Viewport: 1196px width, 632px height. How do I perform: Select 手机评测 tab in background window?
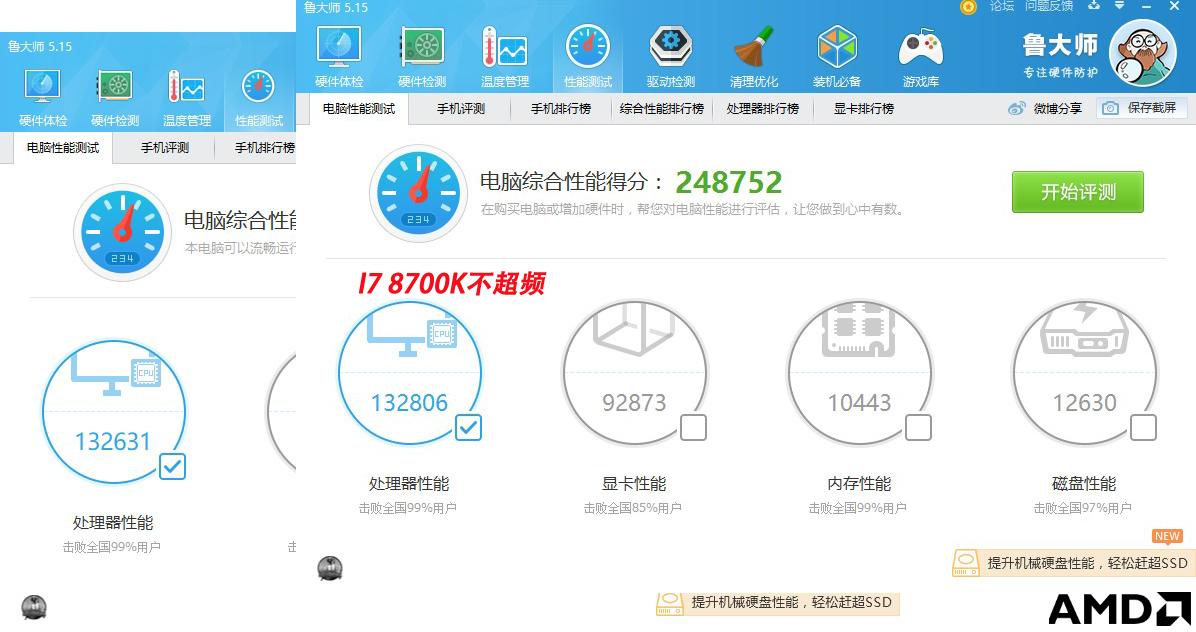[165, 148]
